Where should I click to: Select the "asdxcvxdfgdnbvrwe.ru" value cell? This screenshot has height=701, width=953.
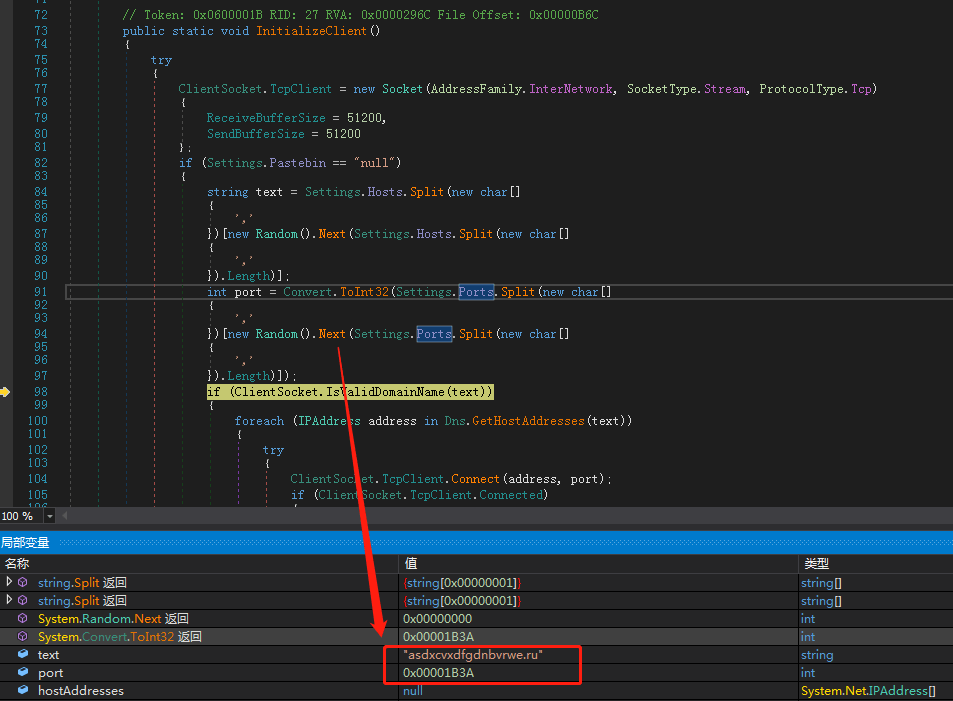pyautogui.click(x=473, y=655)
